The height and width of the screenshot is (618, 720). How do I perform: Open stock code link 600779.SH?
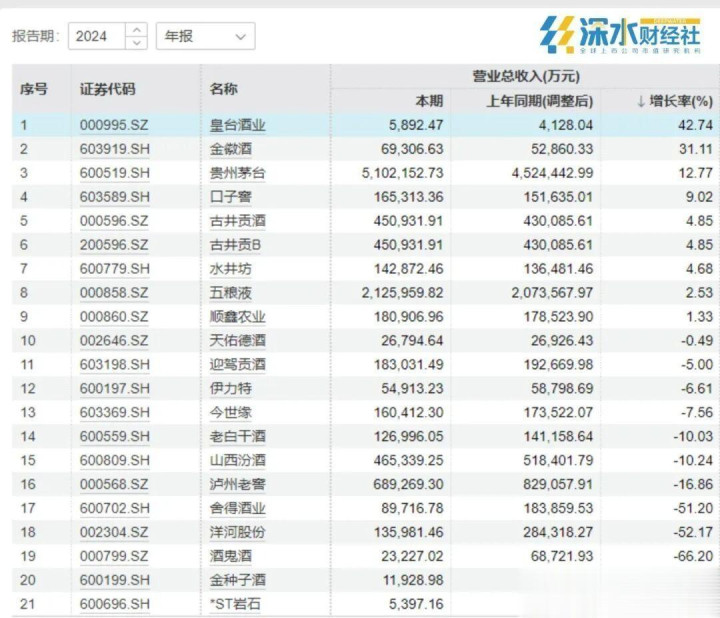(114, 269)
